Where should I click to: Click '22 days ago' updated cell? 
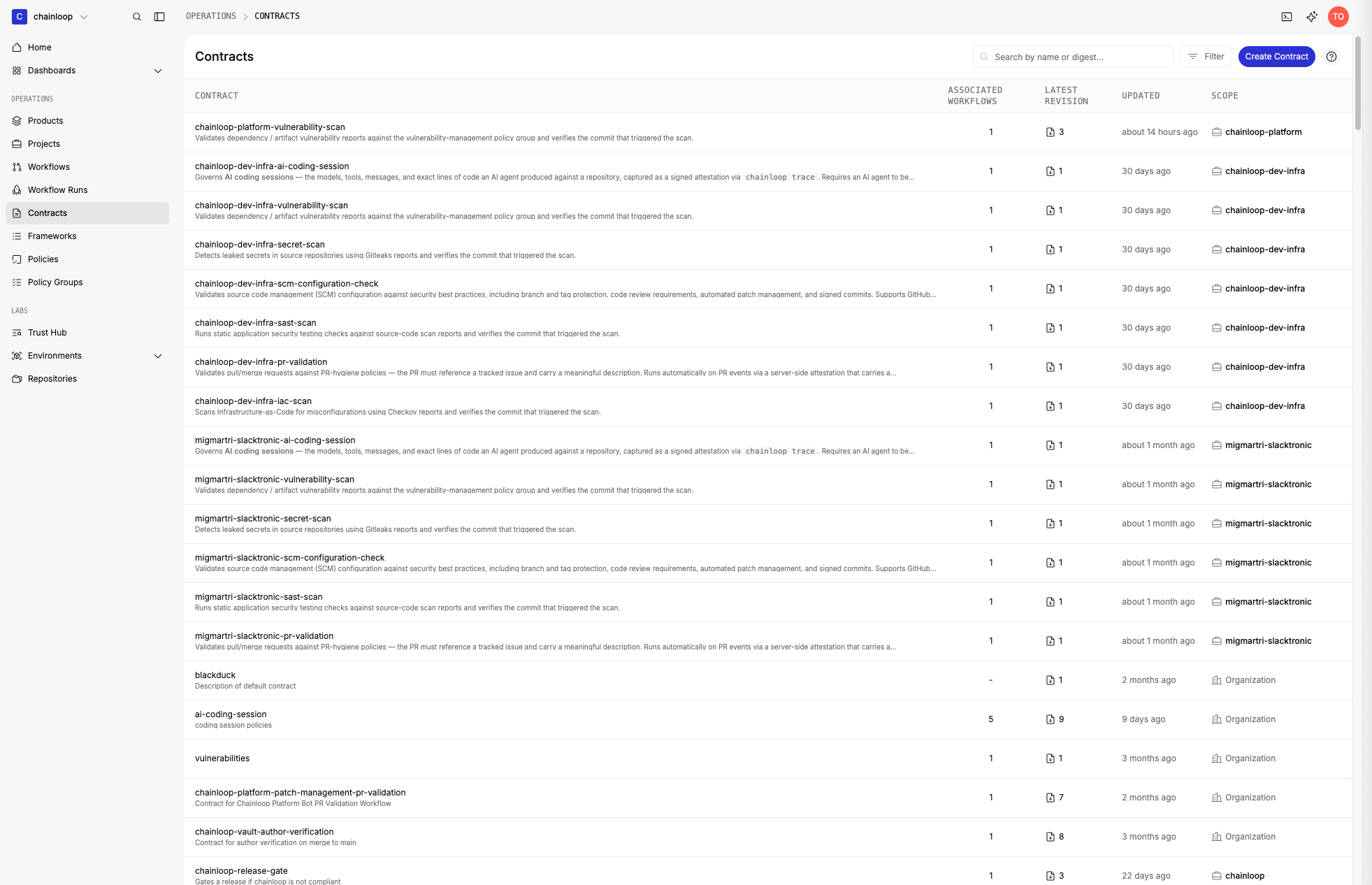1146,876
